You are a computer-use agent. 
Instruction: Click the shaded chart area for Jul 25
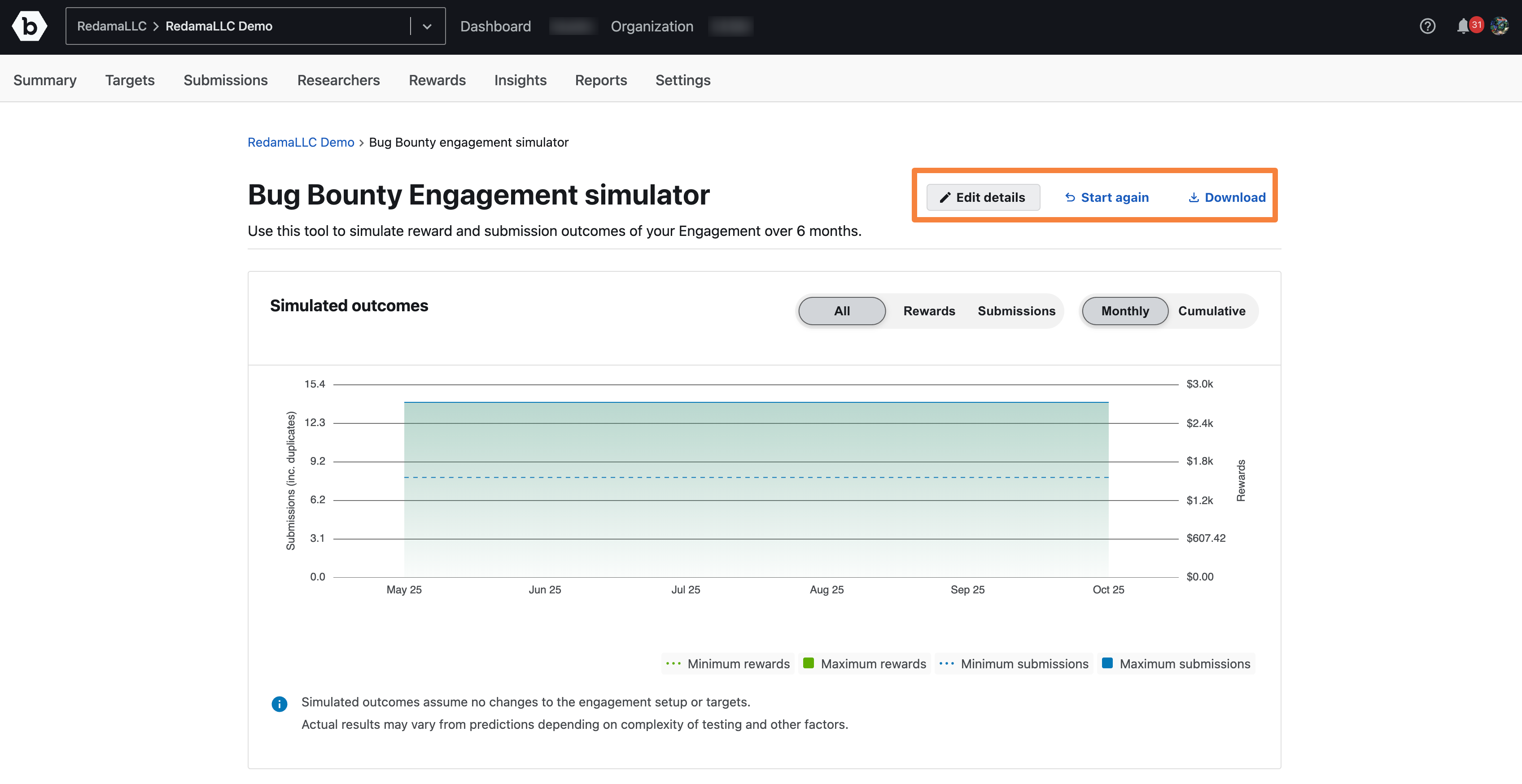tap(685, 490)
